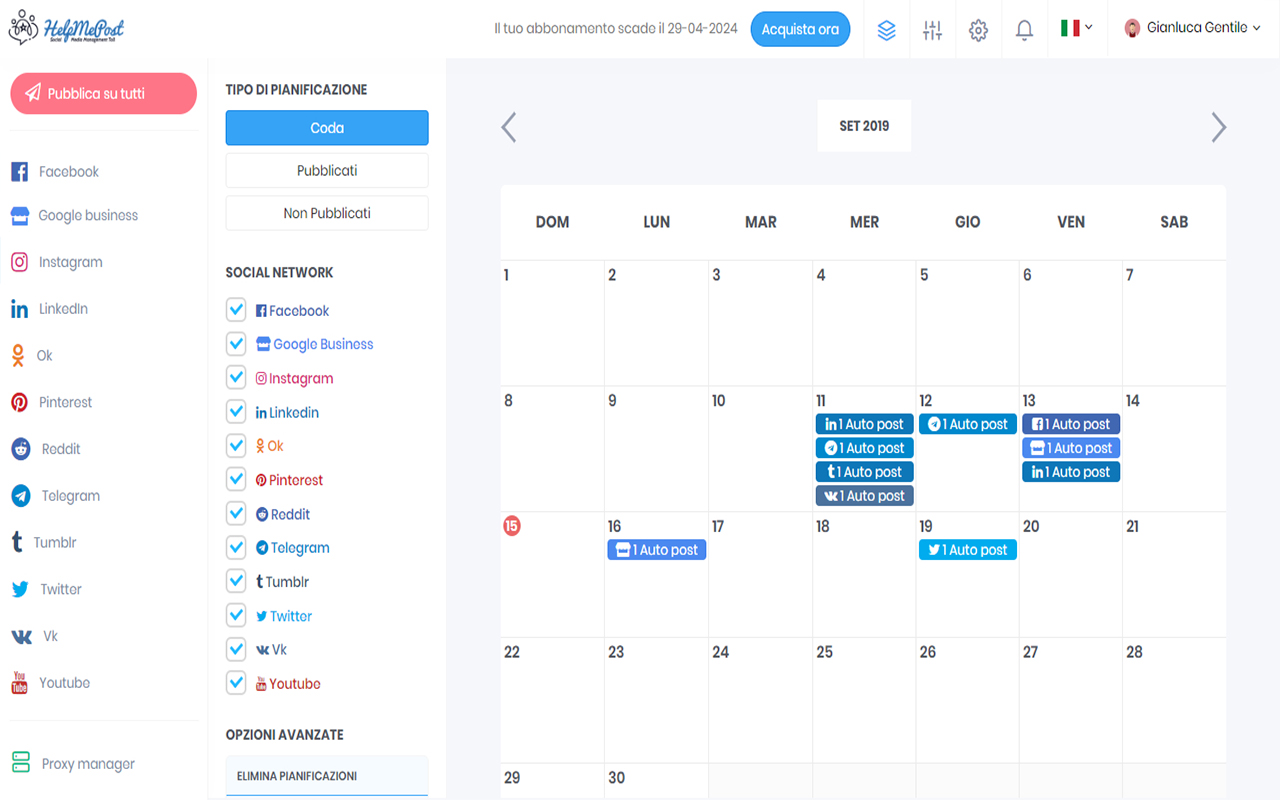1280x800 pixels.
Task: Open the Tumblr auto post on day 11
Action: click(865, 472)
